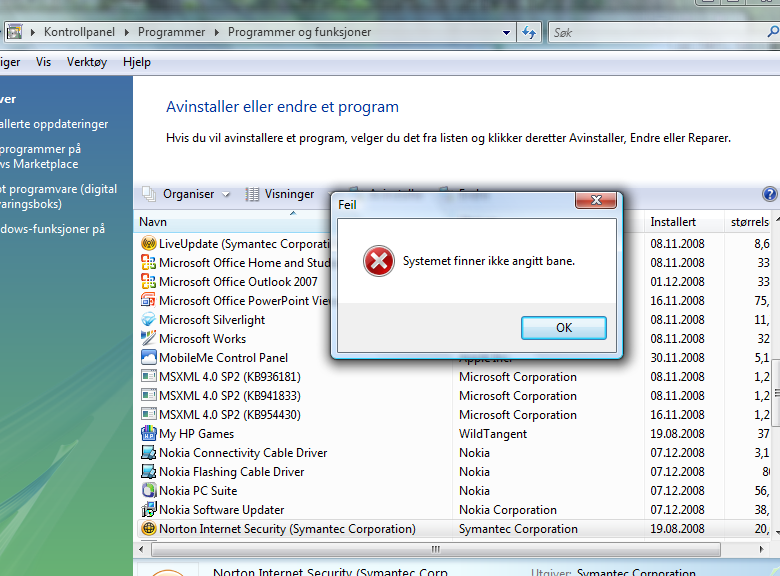The image size is (780, 576).
Task: Expand the arrow after Programmer breadcrumb
Action: [216, 32]
